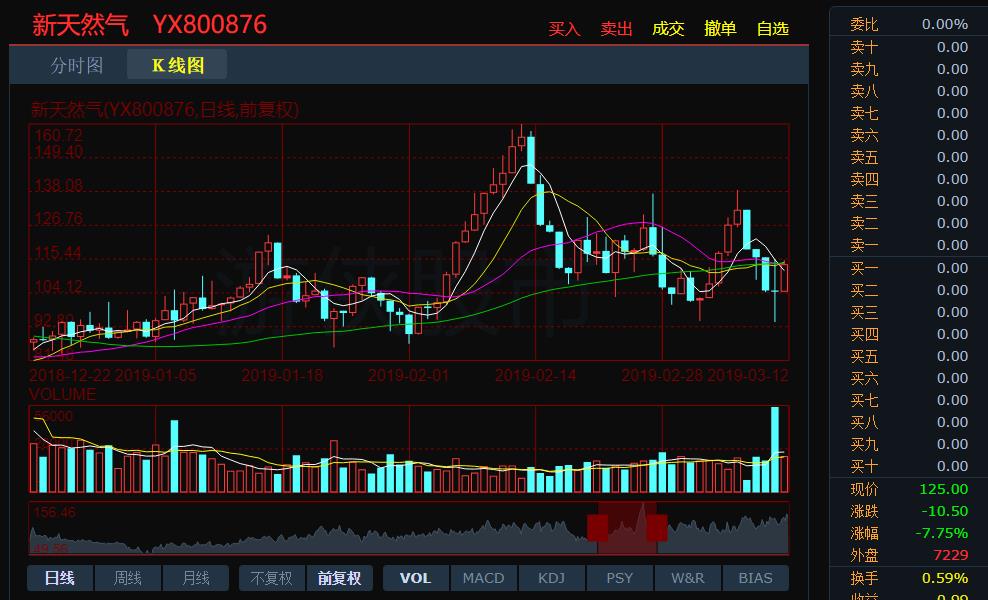Screen dimensions: 988x600
Task: Show the KDJ indicator
Action: (x=551, y=578)
